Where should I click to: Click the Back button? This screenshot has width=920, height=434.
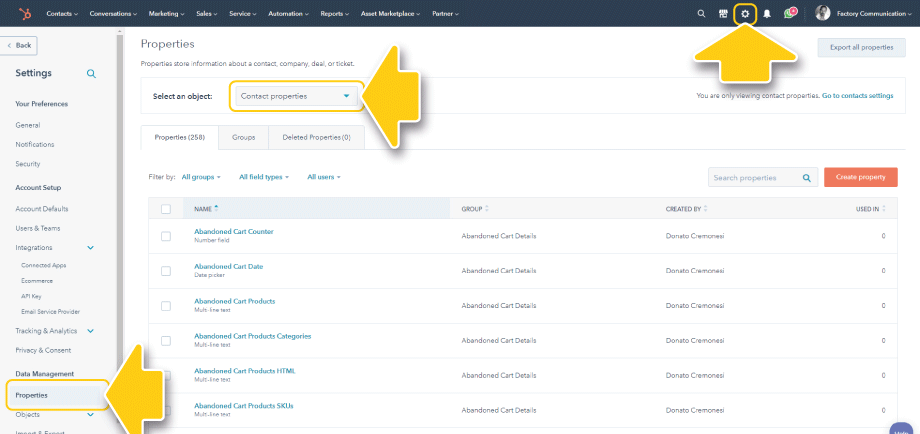[19, 45]
